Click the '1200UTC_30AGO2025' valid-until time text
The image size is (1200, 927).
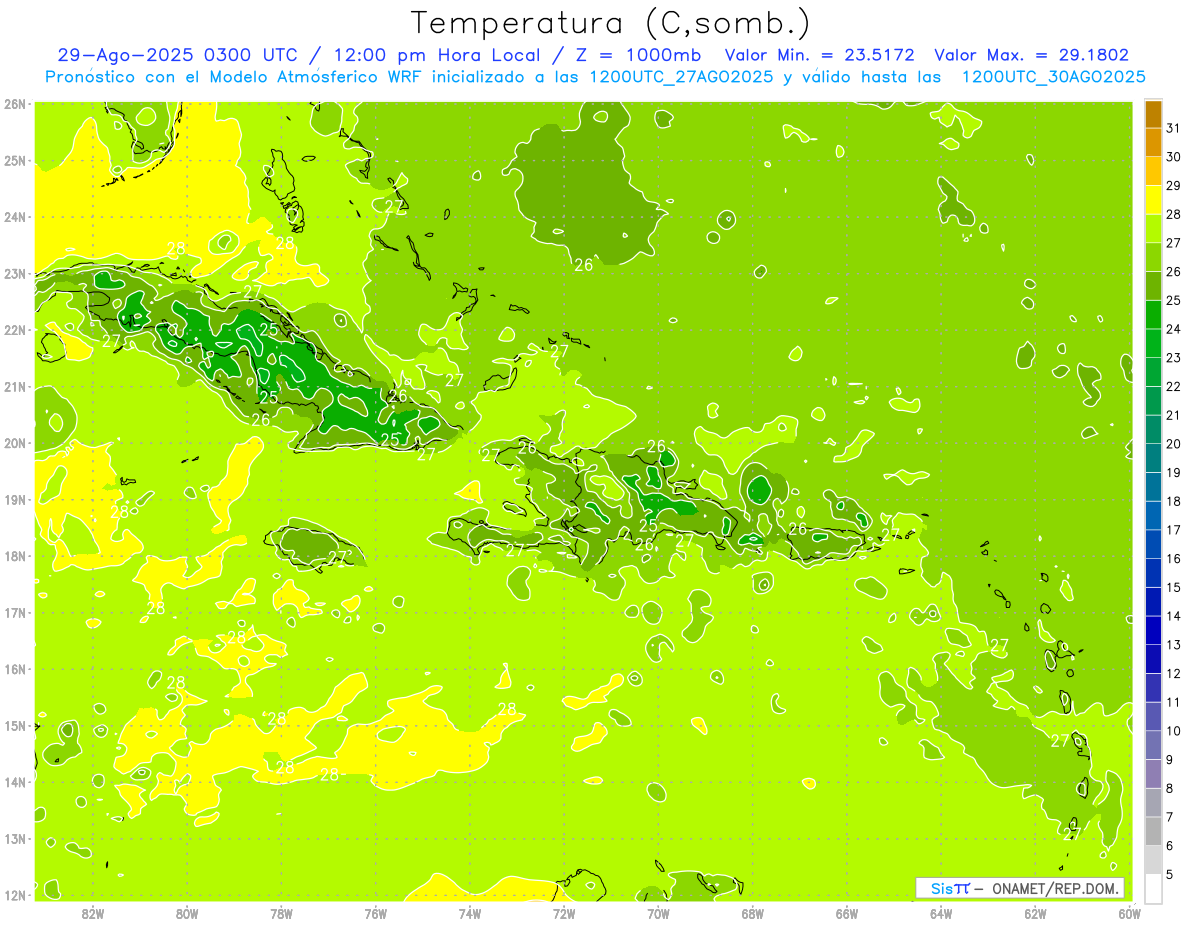coord(1053,76)
